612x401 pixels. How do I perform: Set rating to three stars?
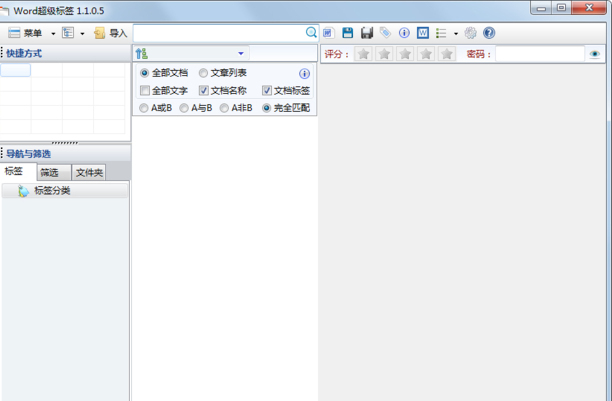point(405,54)
